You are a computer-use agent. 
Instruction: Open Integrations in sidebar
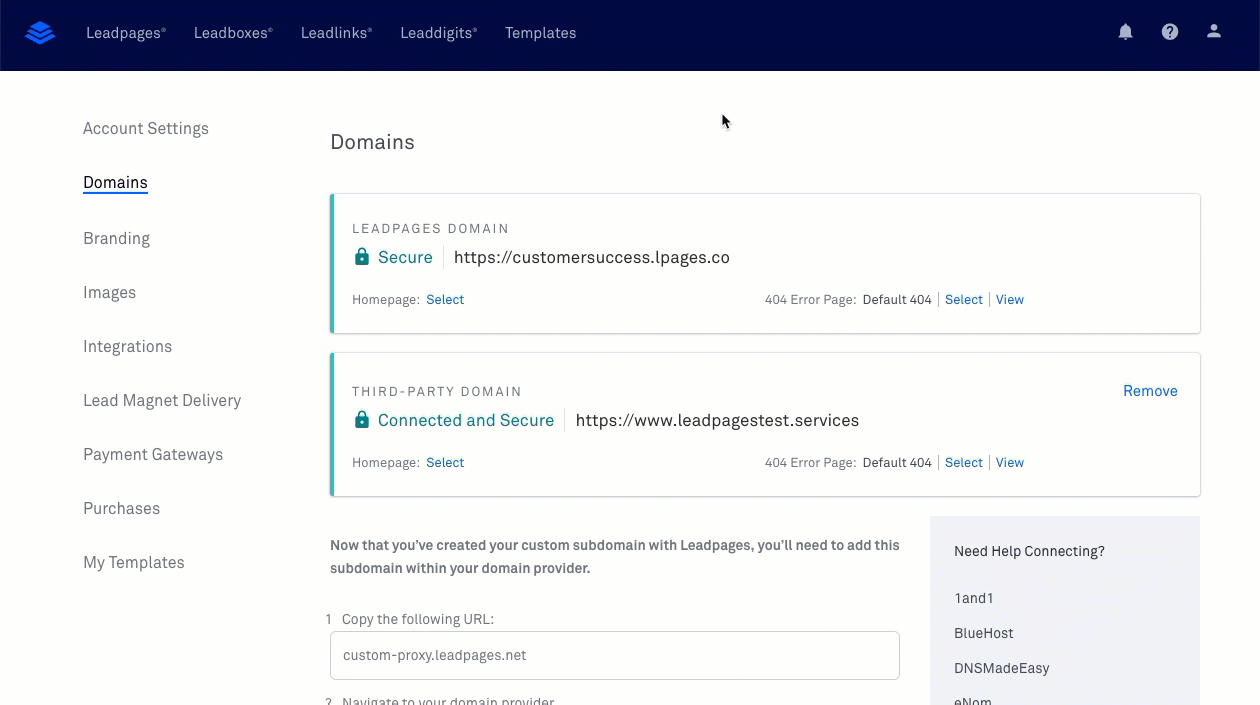pos(127,346)
